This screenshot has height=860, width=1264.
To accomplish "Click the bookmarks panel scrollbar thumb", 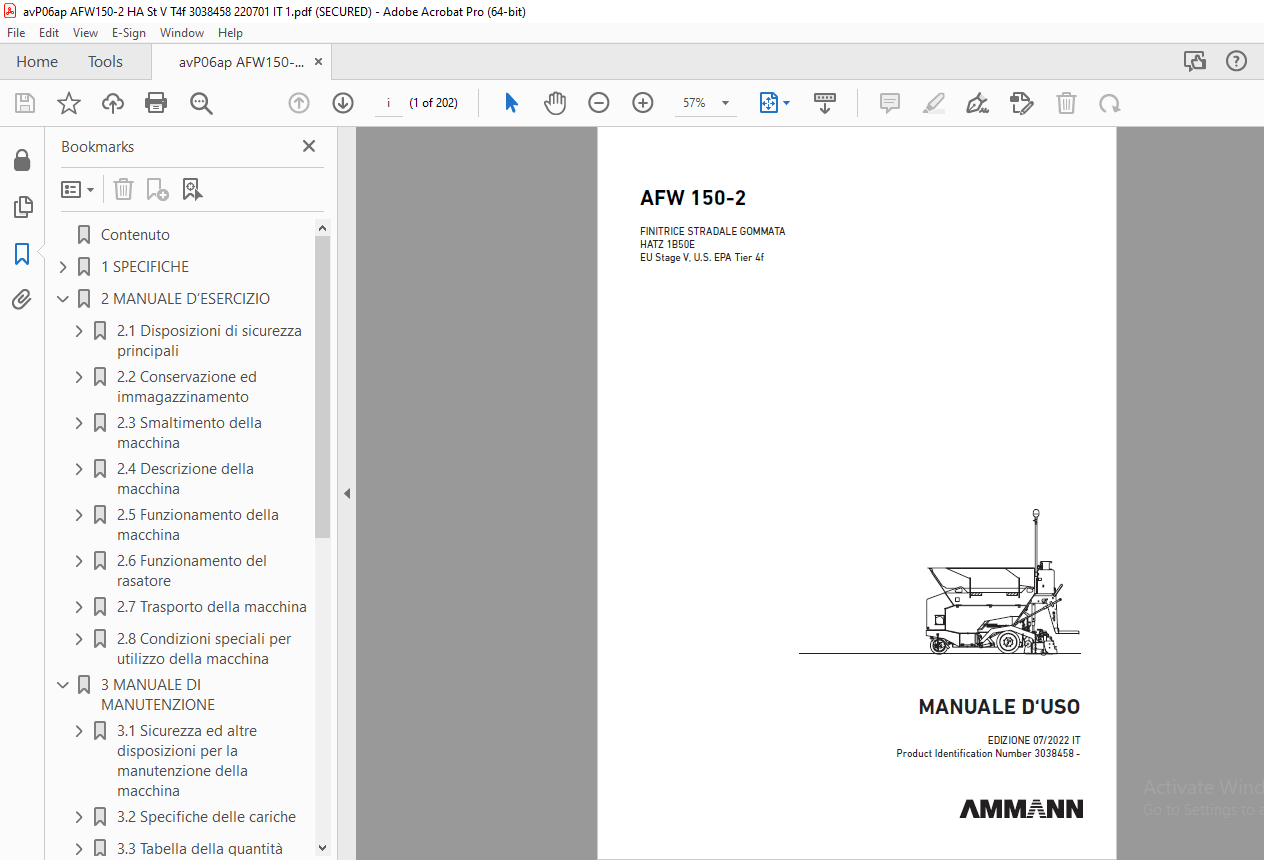I will tap(322, 387).
